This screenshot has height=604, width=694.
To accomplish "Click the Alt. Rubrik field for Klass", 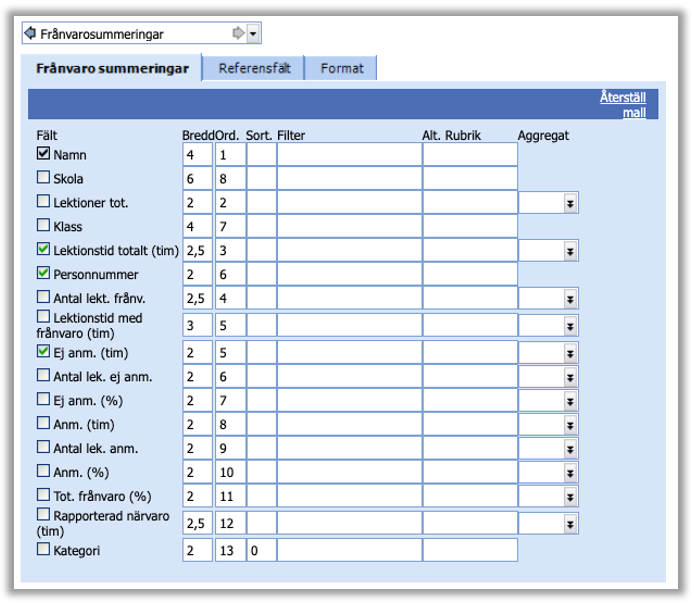I will point(469,227).
